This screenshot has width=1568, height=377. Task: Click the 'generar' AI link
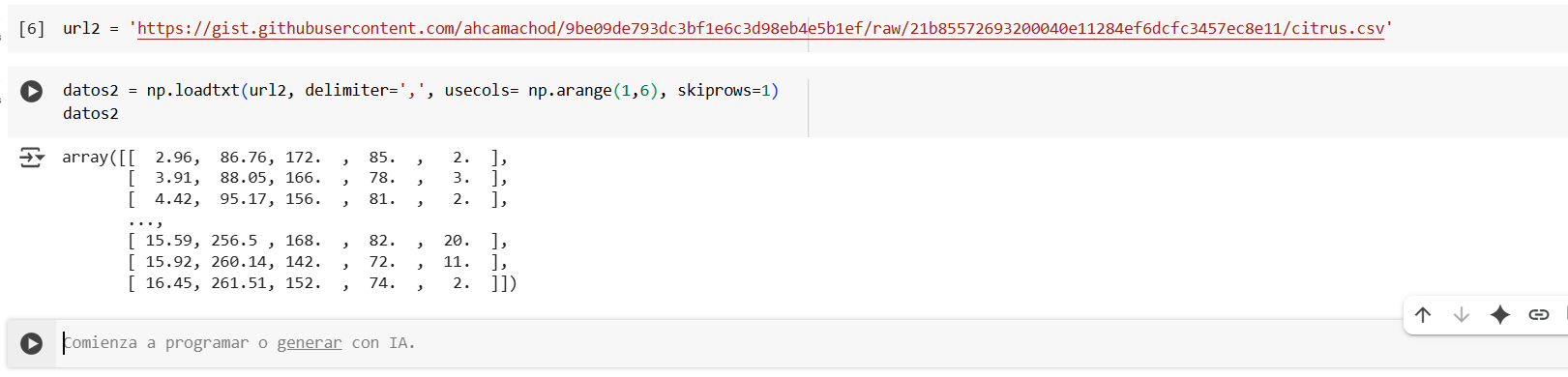tap(310, 343)
